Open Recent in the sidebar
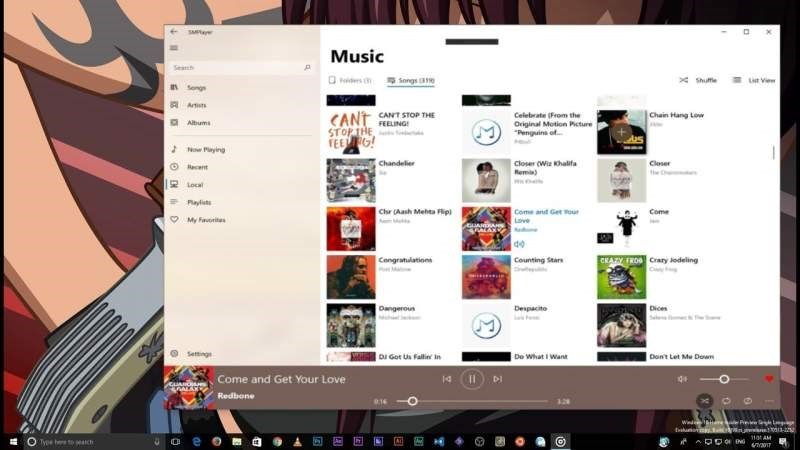800x450 pixels. [x=197, y=167]
